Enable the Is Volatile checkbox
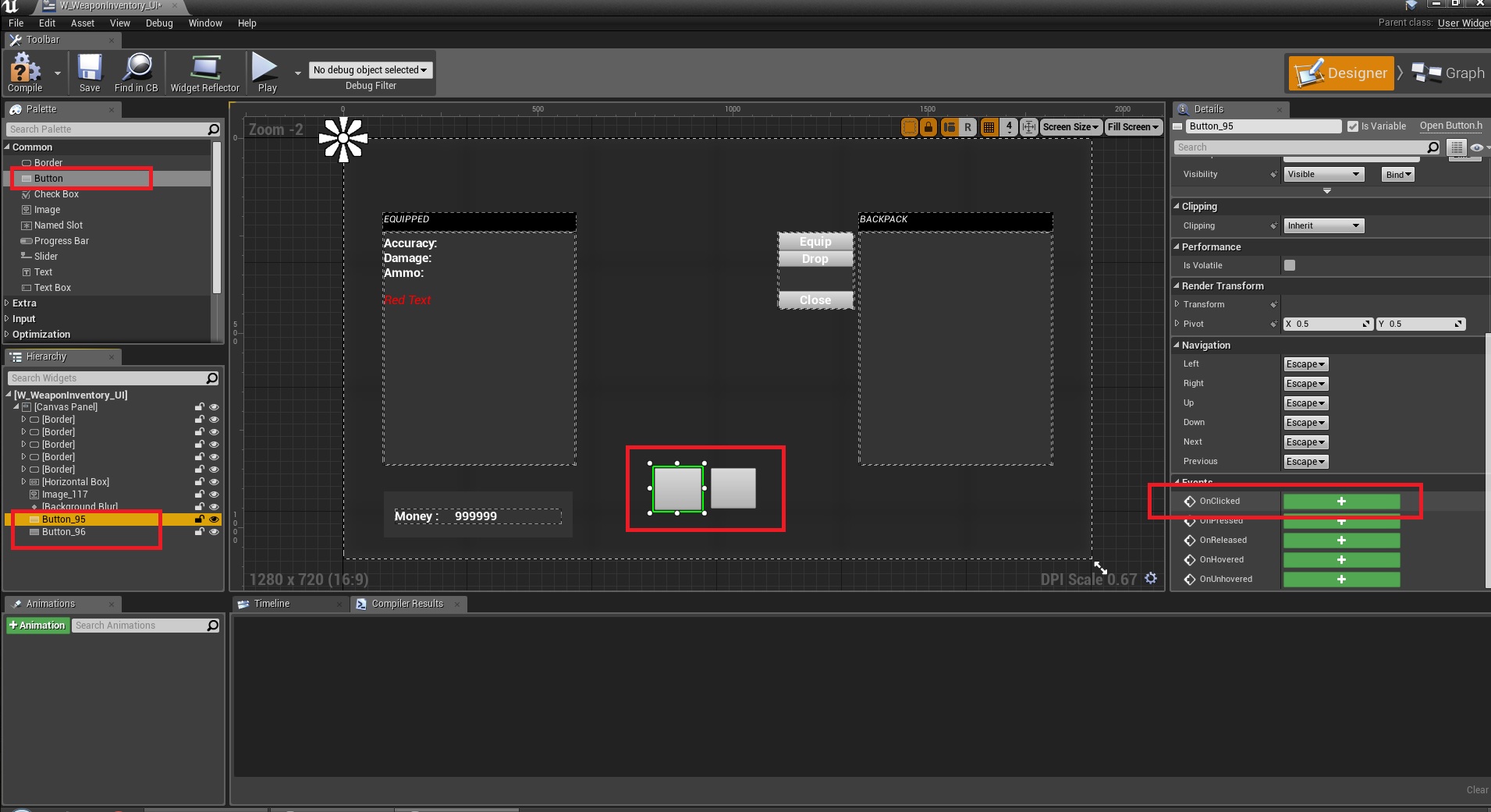This screenshot has height=812, width=1491. pyautogui.click(x=1290, y=265)
